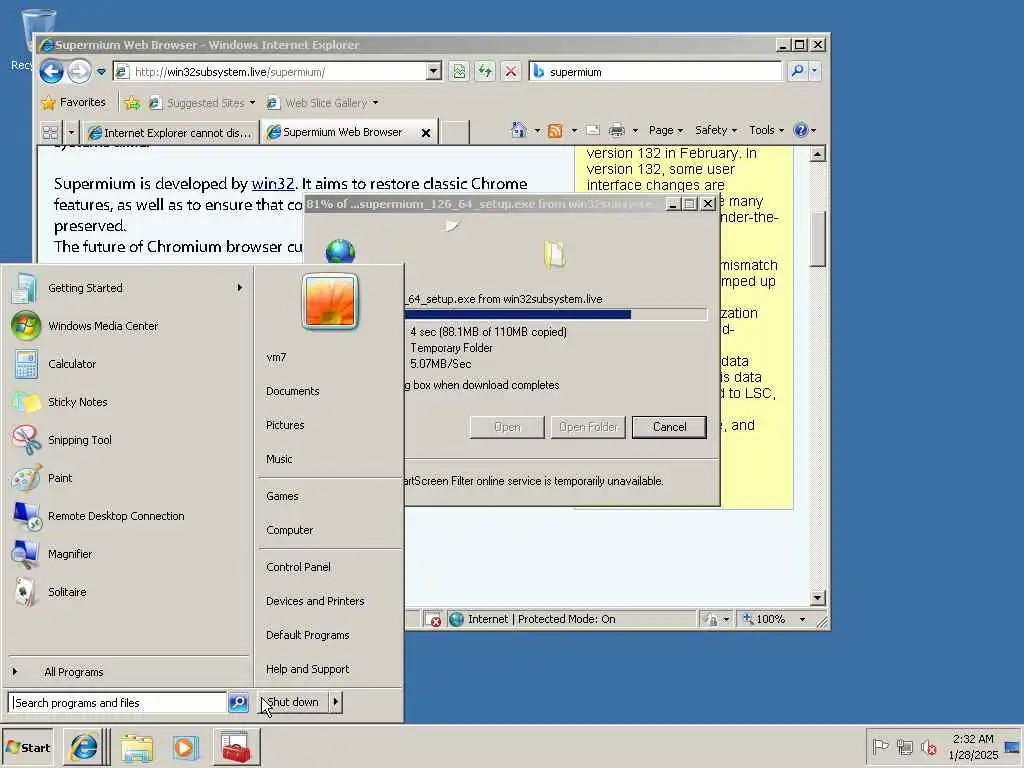Open Quick Tabs dropdown arrow
1024x768 pixels.
point(71,133)
